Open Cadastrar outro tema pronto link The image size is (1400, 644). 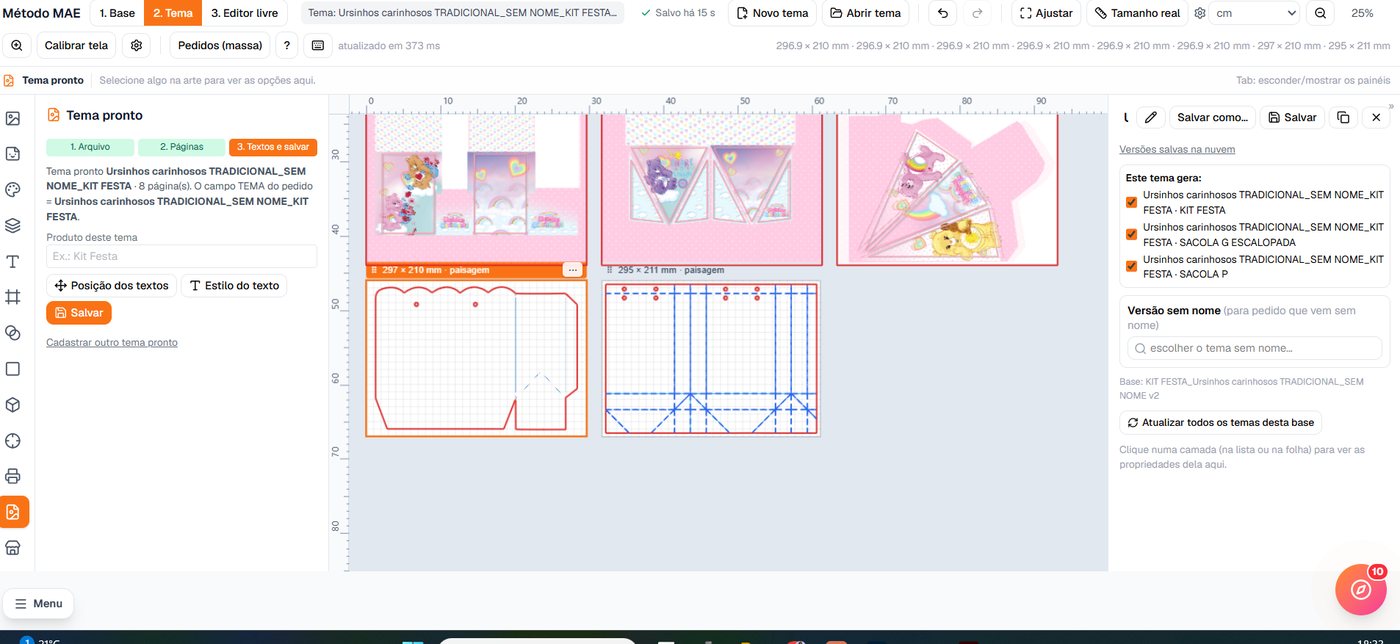(x=112, y=342)
